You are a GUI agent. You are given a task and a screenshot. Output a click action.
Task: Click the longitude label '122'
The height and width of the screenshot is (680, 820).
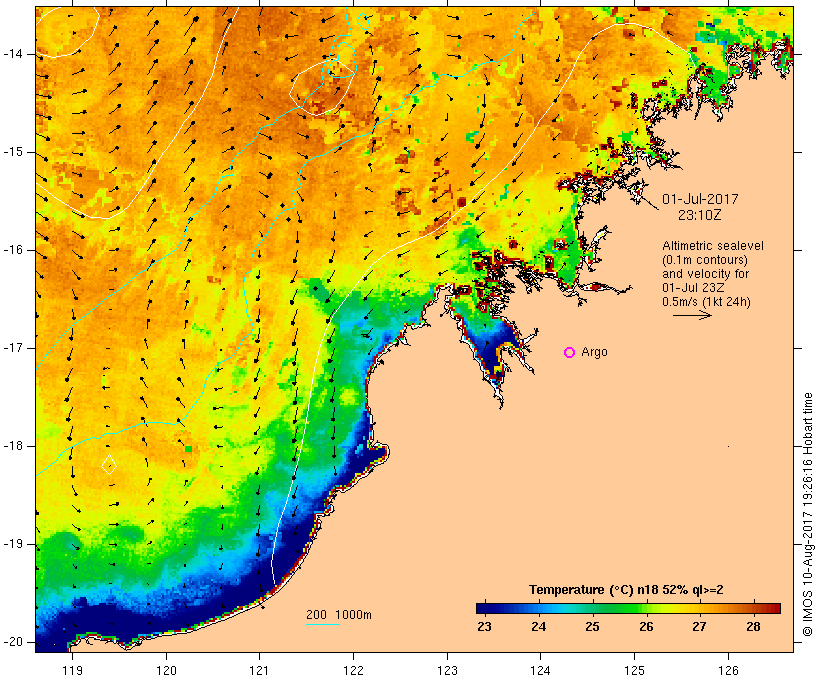click(354, 671)
